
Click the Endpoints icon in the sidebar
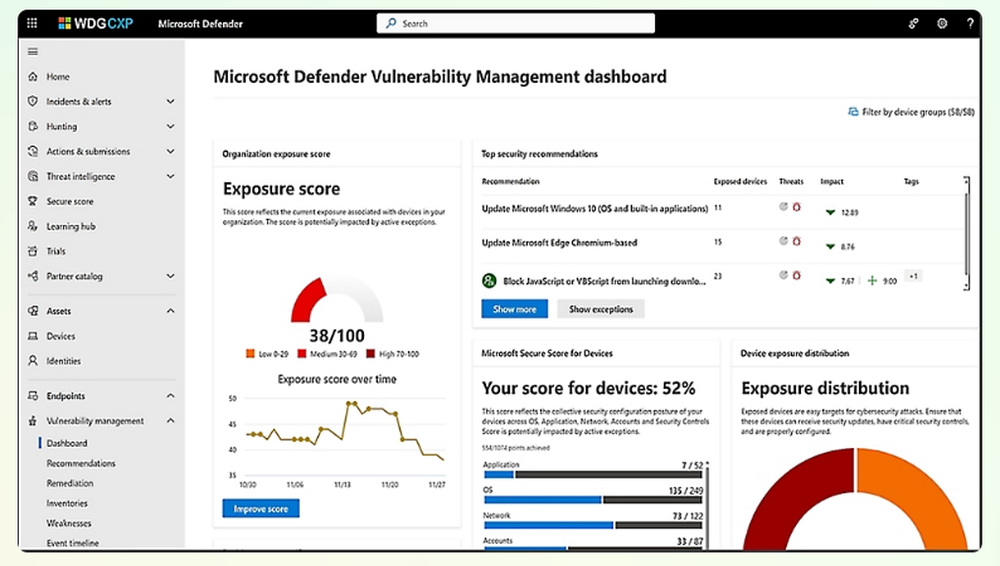point(33,396)
